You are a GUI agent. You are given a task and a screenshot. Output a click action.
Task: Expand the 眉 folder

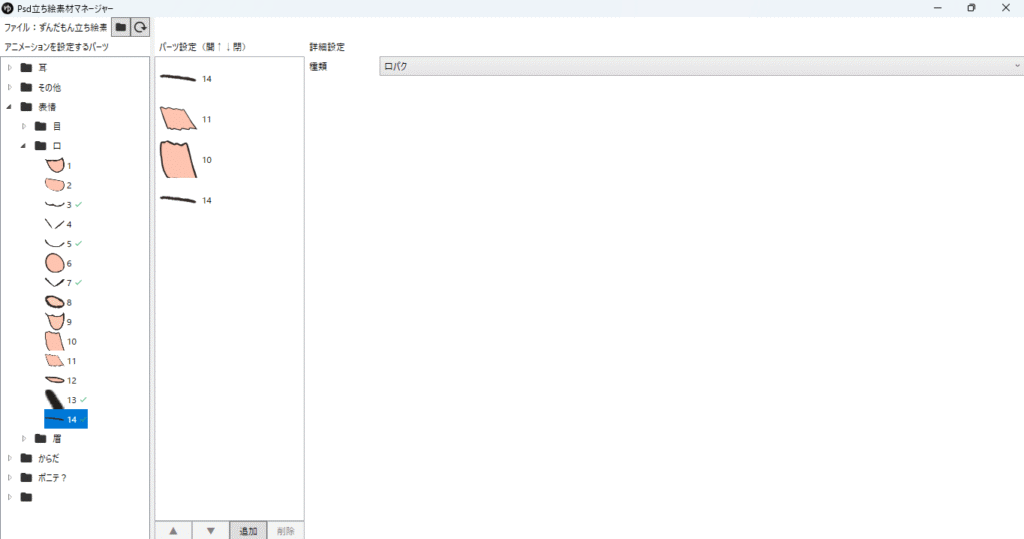pyautogui.click(x=24, y=438)
